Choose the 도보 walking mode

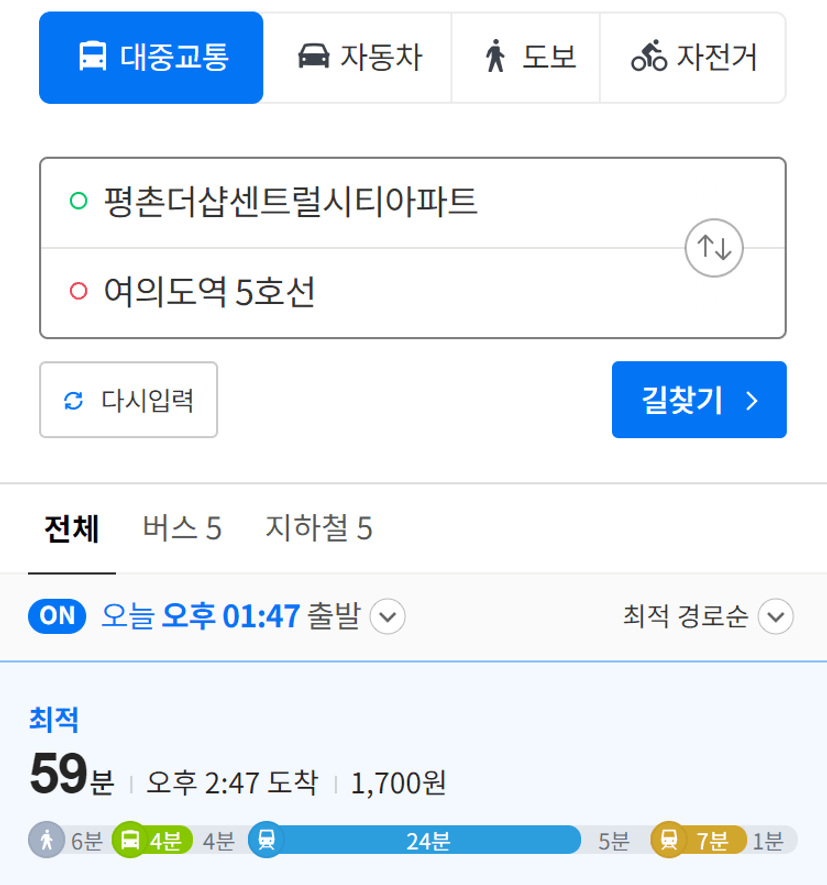pyautogui.click(x=526, y=58)
